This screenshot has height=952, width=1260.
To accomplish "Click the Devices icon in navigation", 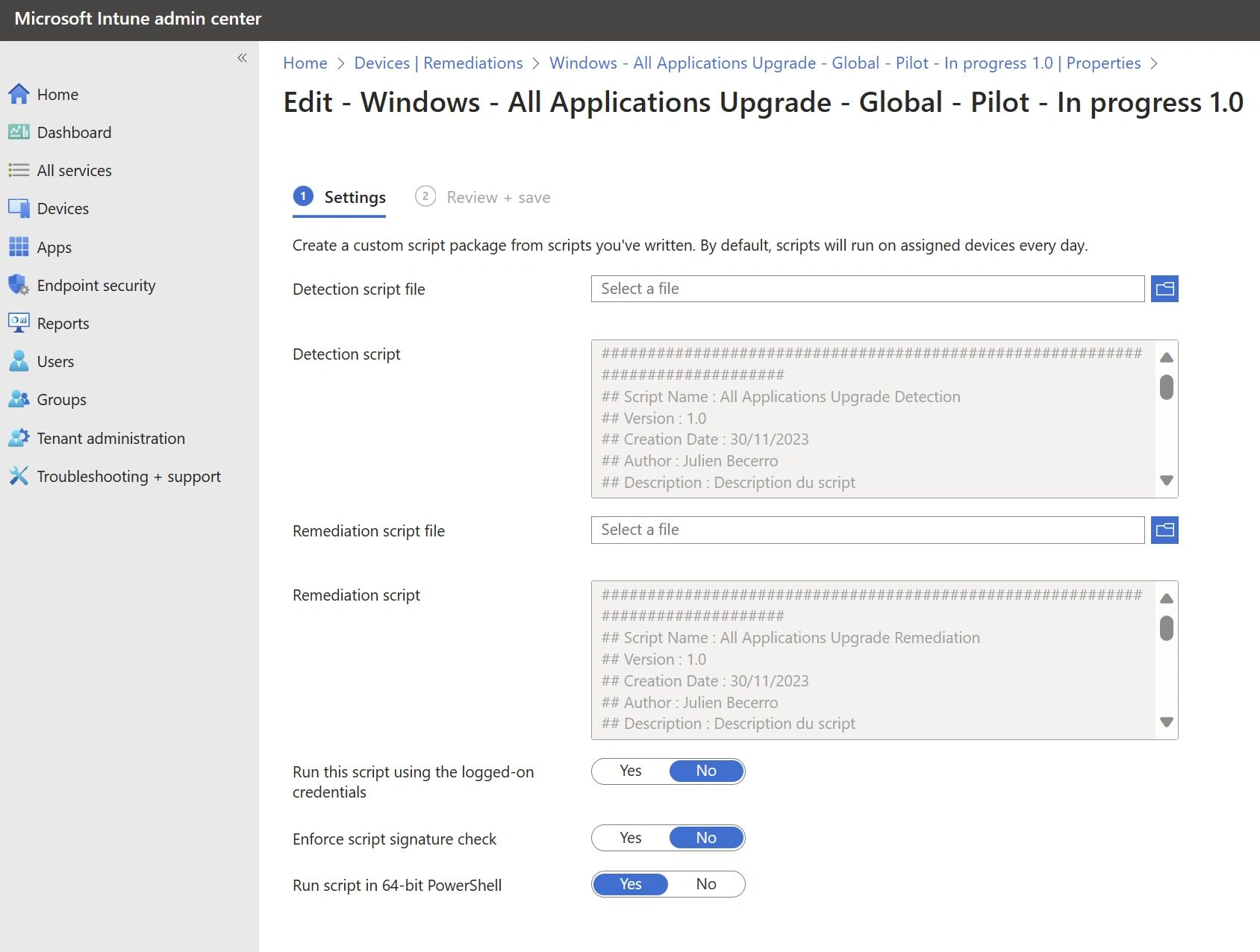I will [x=19, y=208].
